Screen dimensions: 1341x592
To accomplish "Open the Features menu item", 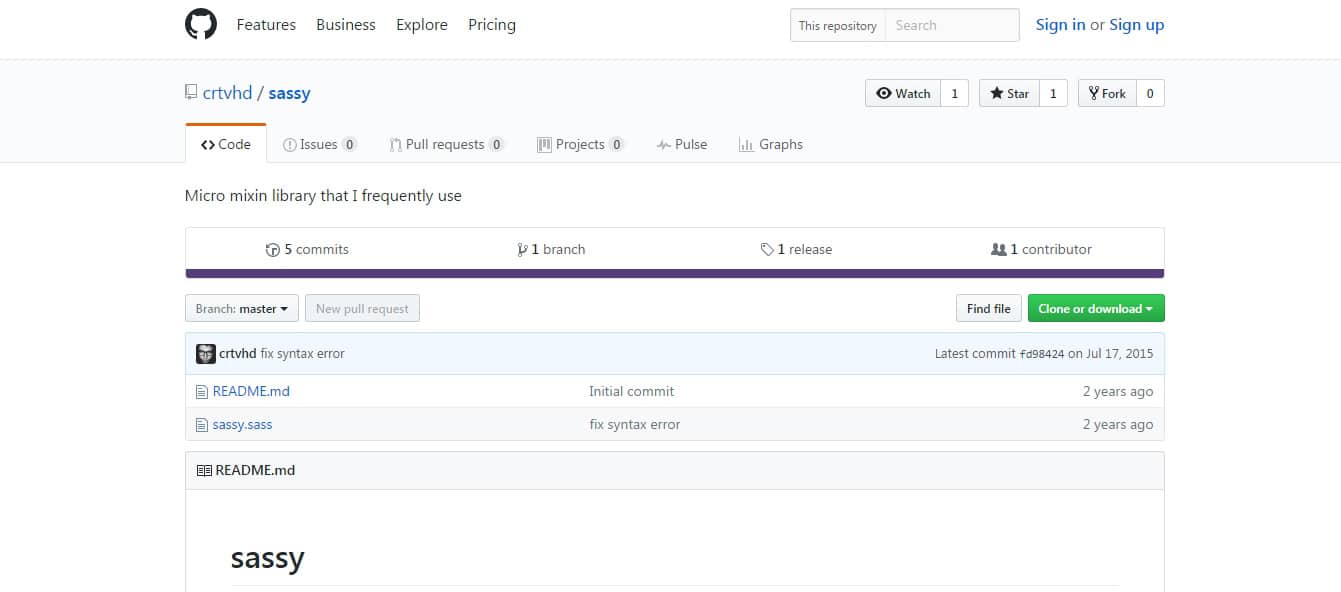I will pyautogui.click(x=266, y=24).
